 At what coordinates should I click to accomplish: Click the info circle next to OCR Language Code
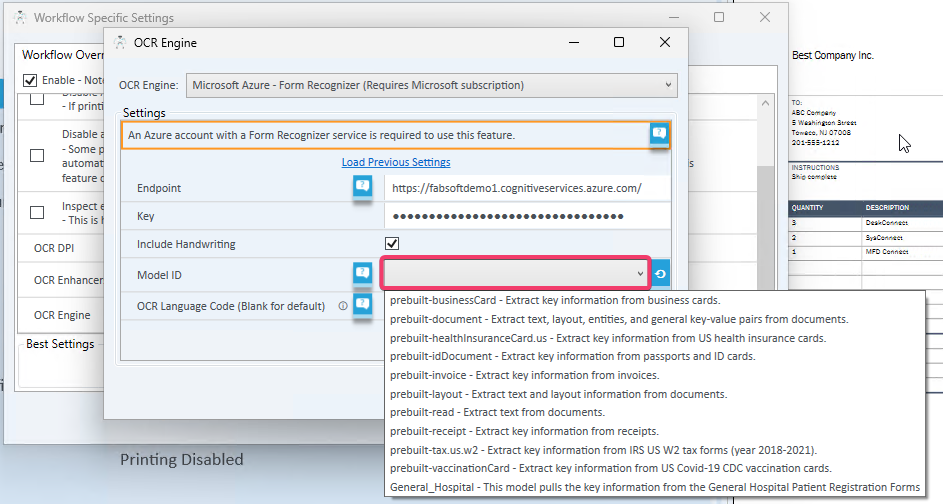click(x=342, y=306)
